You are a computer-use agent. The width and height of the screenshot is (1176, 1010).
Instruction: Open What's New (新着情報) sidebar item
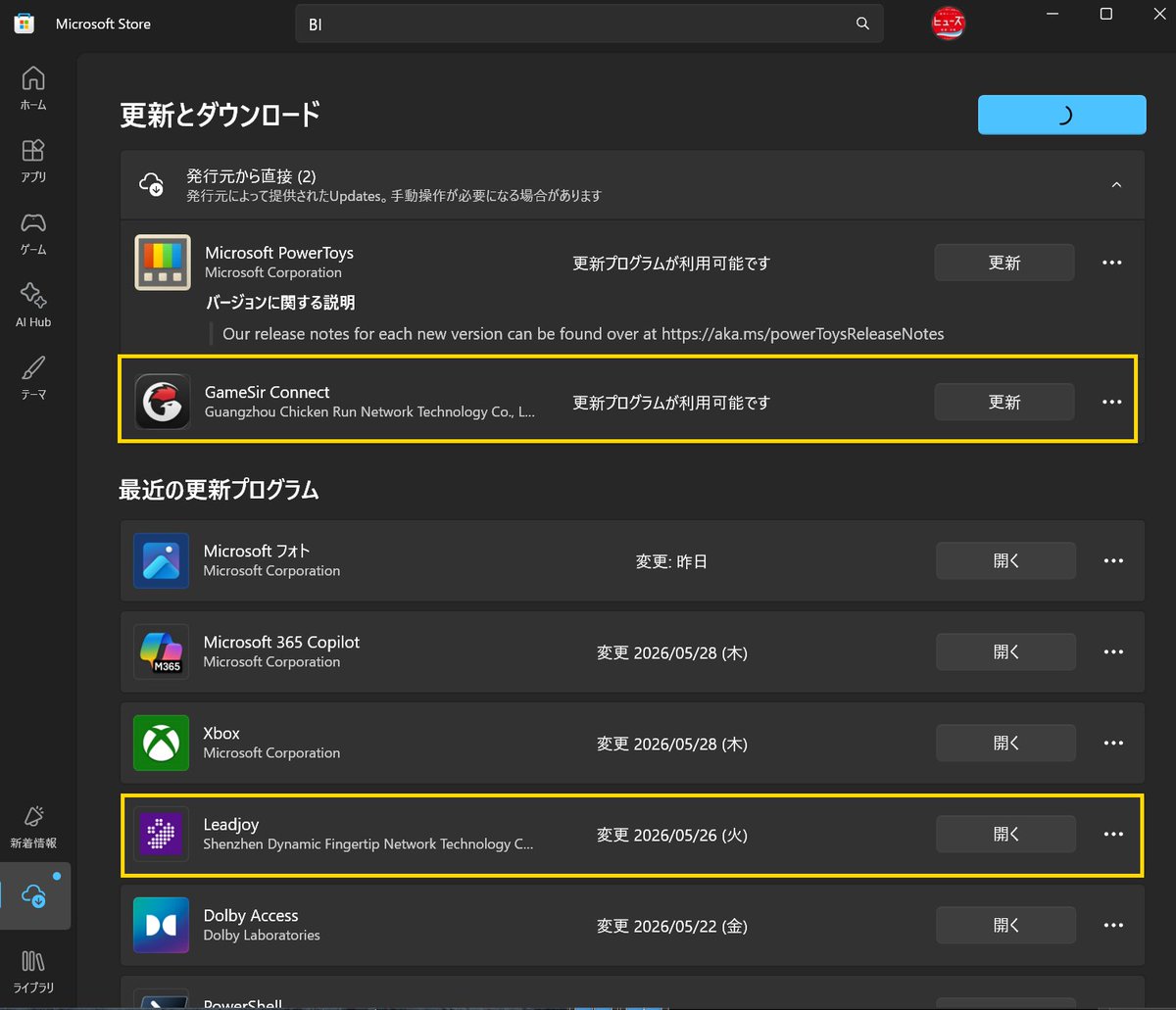33,827
